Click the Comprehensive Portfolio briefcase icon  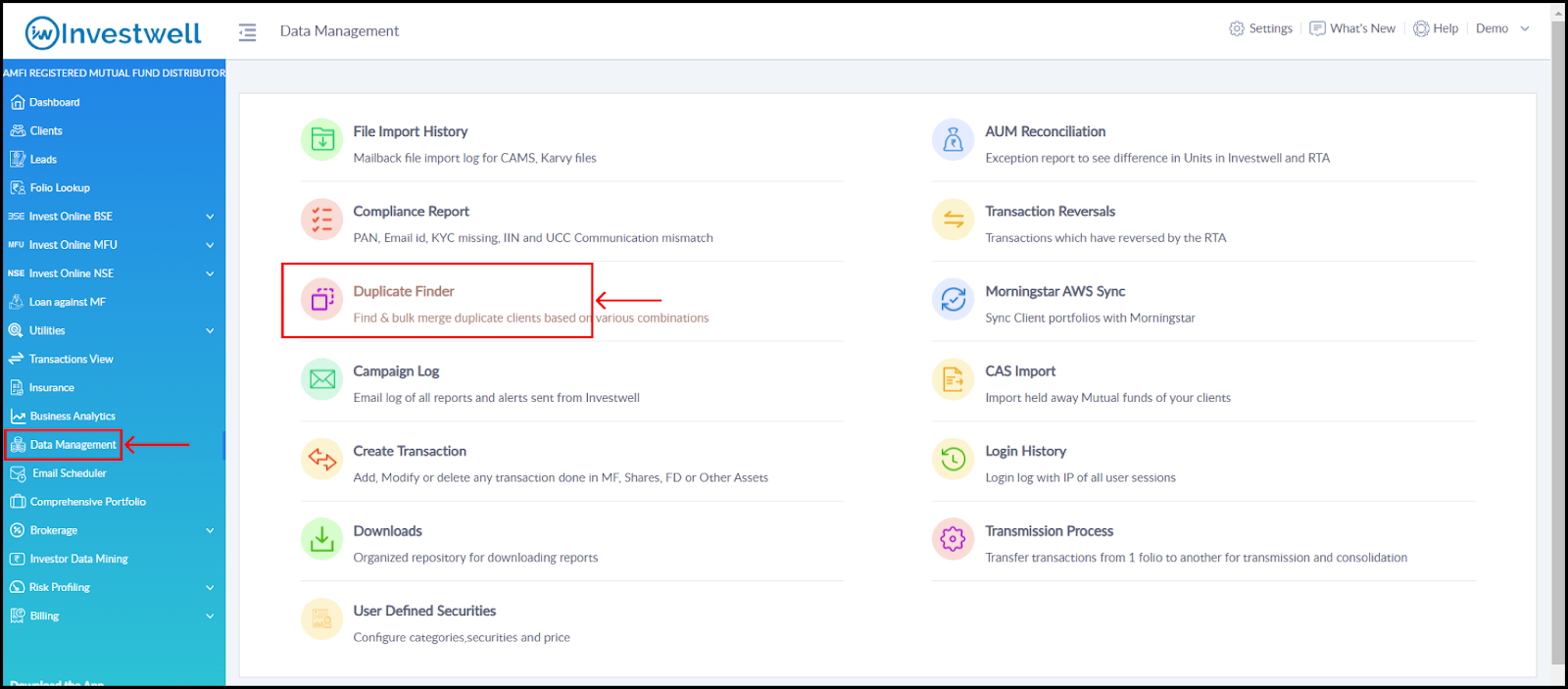click(18, 502)
